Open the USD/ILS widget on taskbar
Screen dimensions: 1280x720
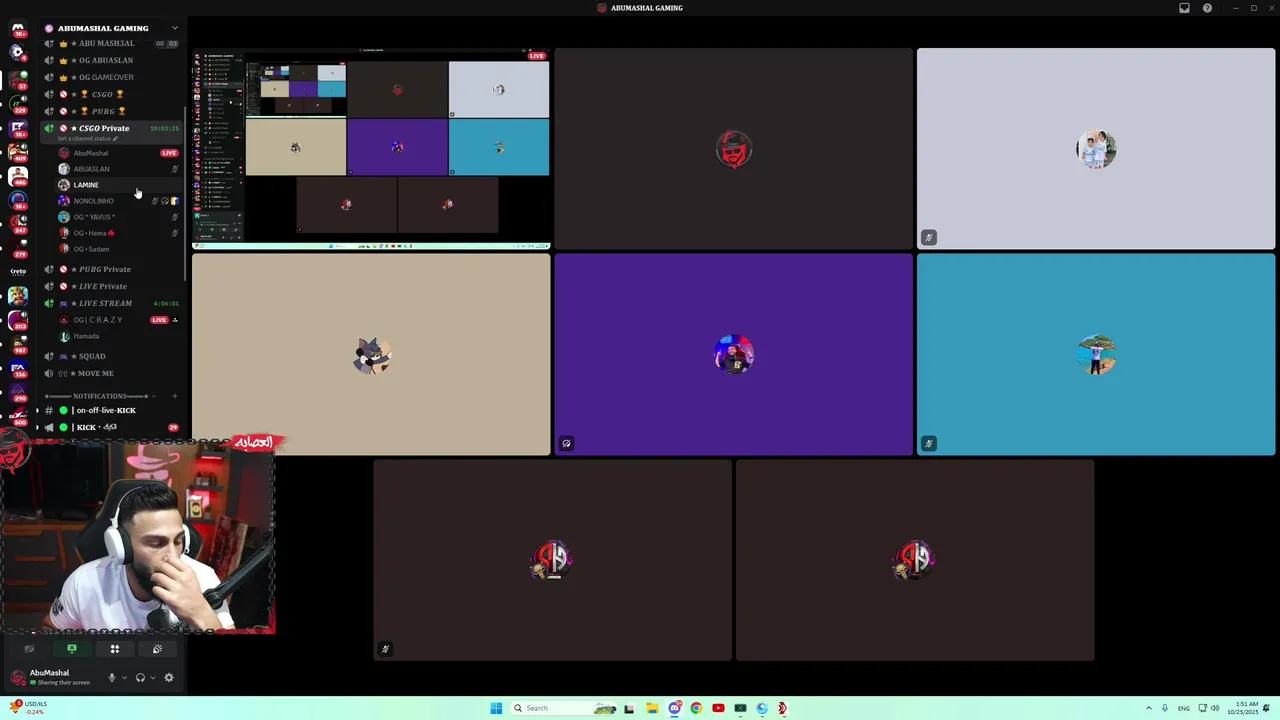point(28,708)
